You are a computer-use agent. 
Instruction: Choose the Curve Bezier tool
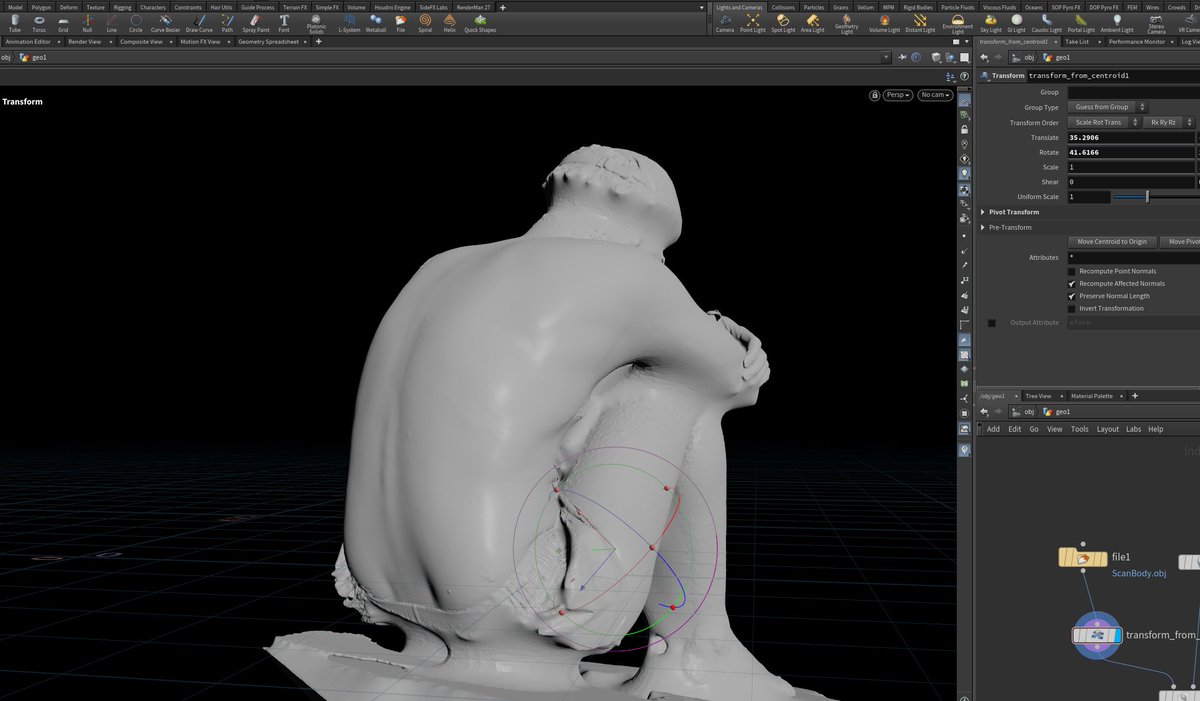click(x=166, y=22)
